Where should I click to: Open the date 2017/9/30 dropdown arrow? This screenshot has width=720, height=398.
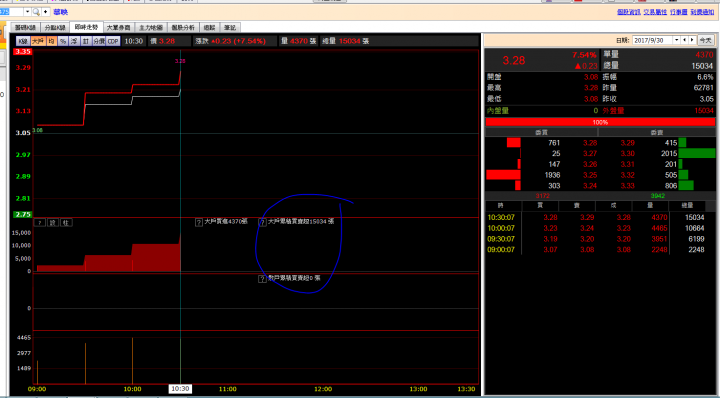point(676,40)
